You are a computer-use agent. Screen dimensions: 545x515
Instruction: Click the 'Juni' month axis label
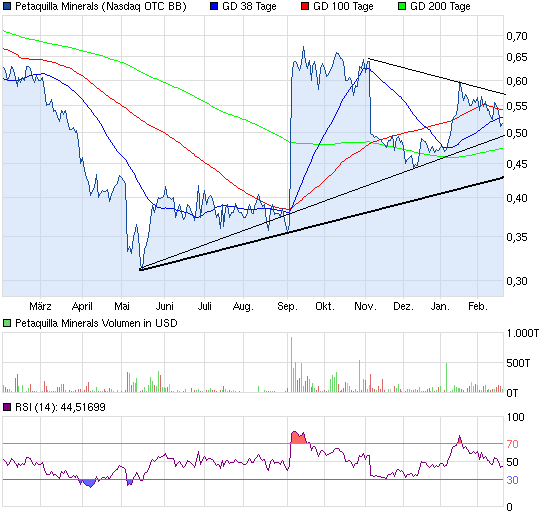pyautogui.click(x=164, y=306)
